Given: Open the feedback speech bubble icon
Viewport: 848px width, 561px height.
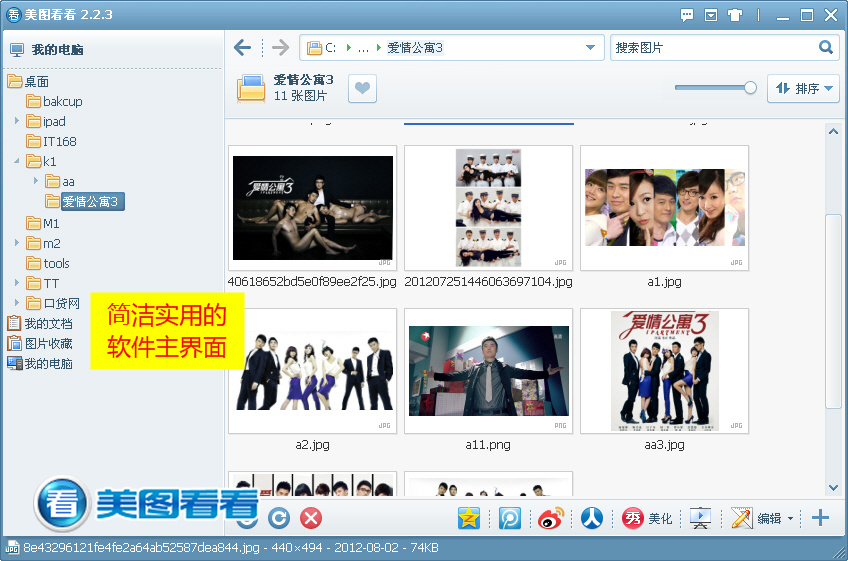Looking at the screenshot, I should 687,15.
